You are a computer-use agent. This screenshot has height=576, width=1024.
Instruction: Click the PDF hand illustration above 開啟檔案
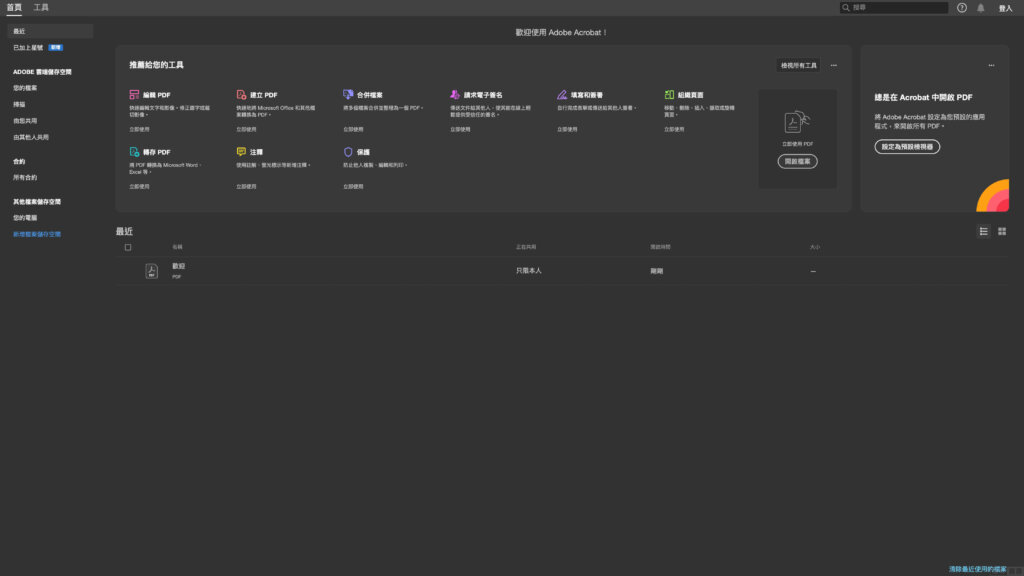[x=797, y=122]
